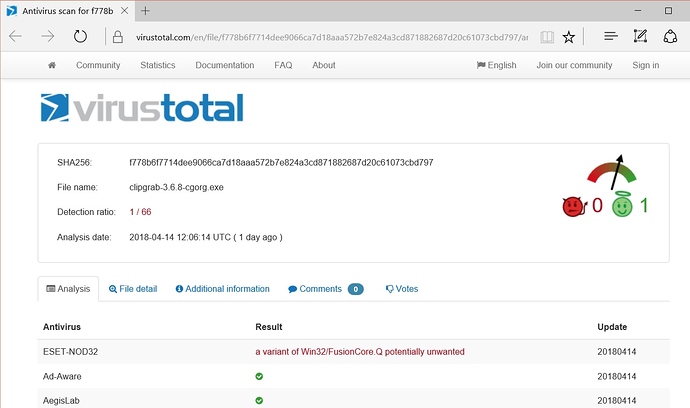This screenshot has width=690, height=408.
Task: Click Win32/FusionCore.Q detection result
Action: tap(360, 352)
